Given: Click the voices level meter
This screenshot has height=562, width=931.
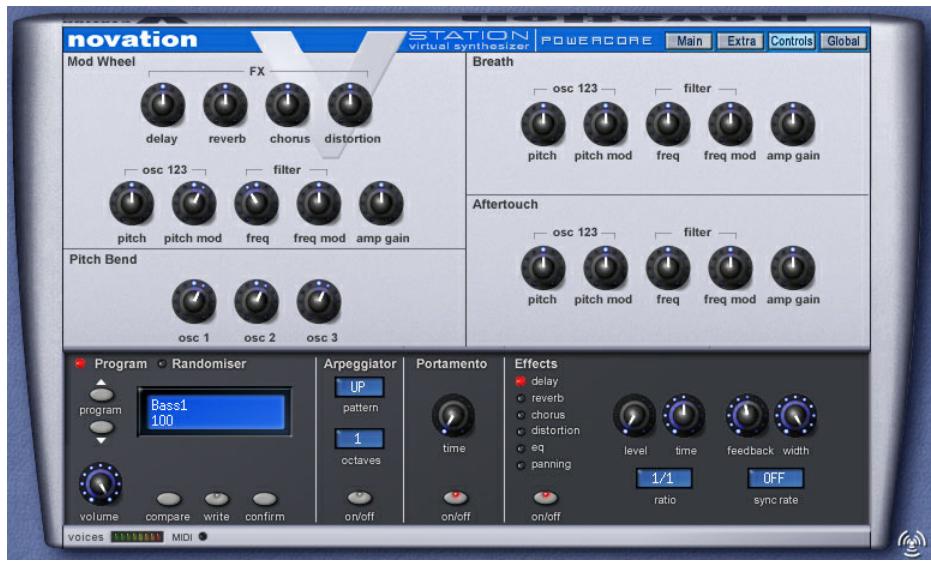Looking at the screenshot, I should tap(137, 536).
